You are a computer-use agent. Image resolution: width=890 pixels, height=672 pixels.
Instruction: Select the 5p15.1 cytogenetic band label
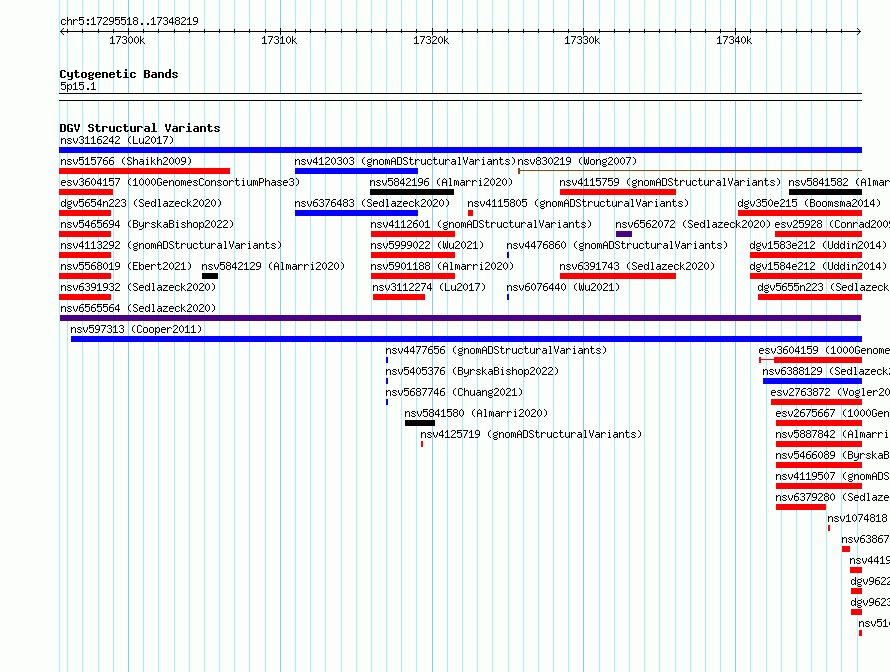[78, 86]
